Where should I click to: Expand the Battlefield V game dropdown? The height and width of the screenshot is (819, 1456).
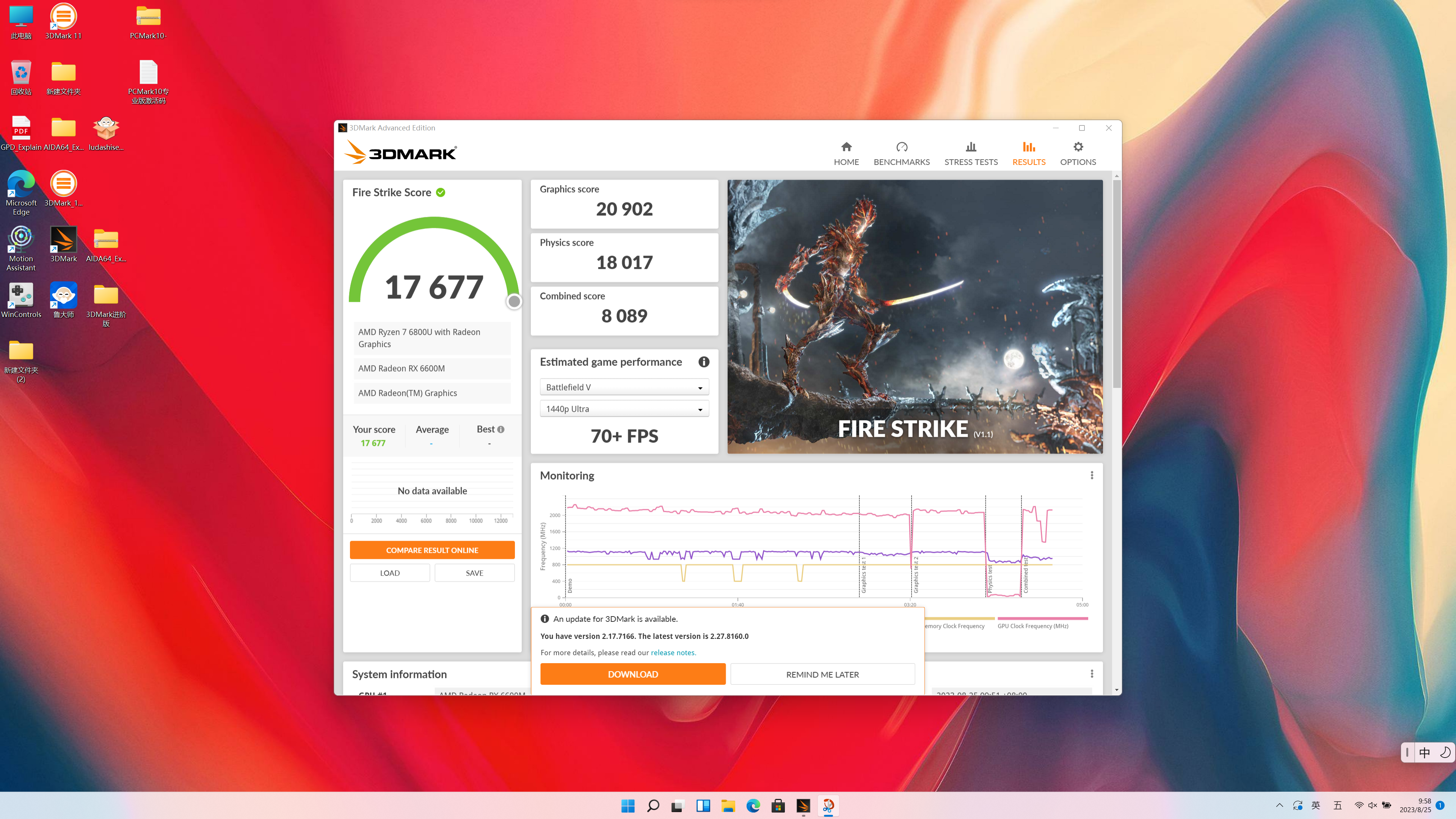pos(624,387)
